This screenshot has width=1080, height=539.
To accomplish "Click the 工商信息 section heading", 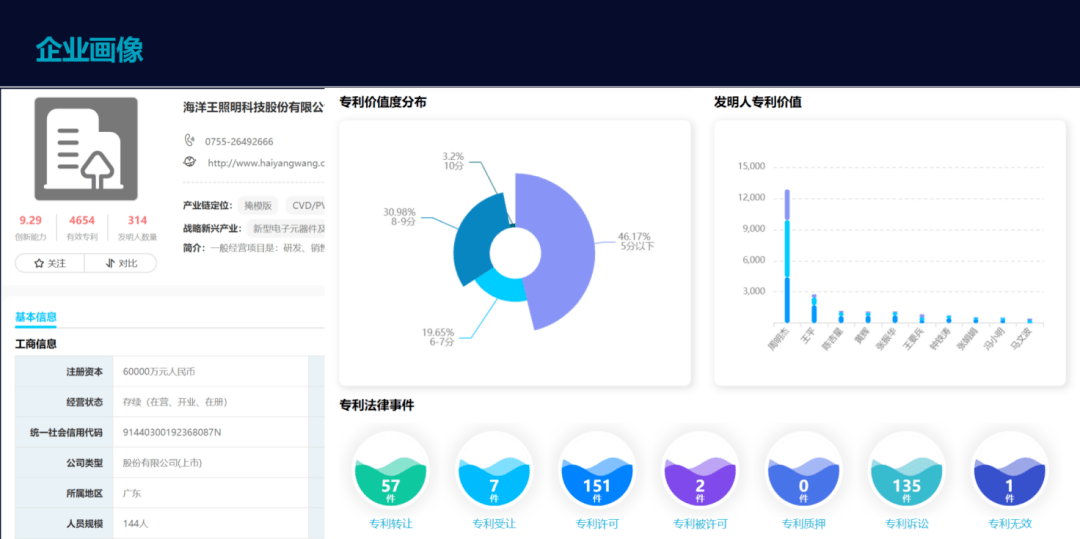I will click(x=36, y=344).
